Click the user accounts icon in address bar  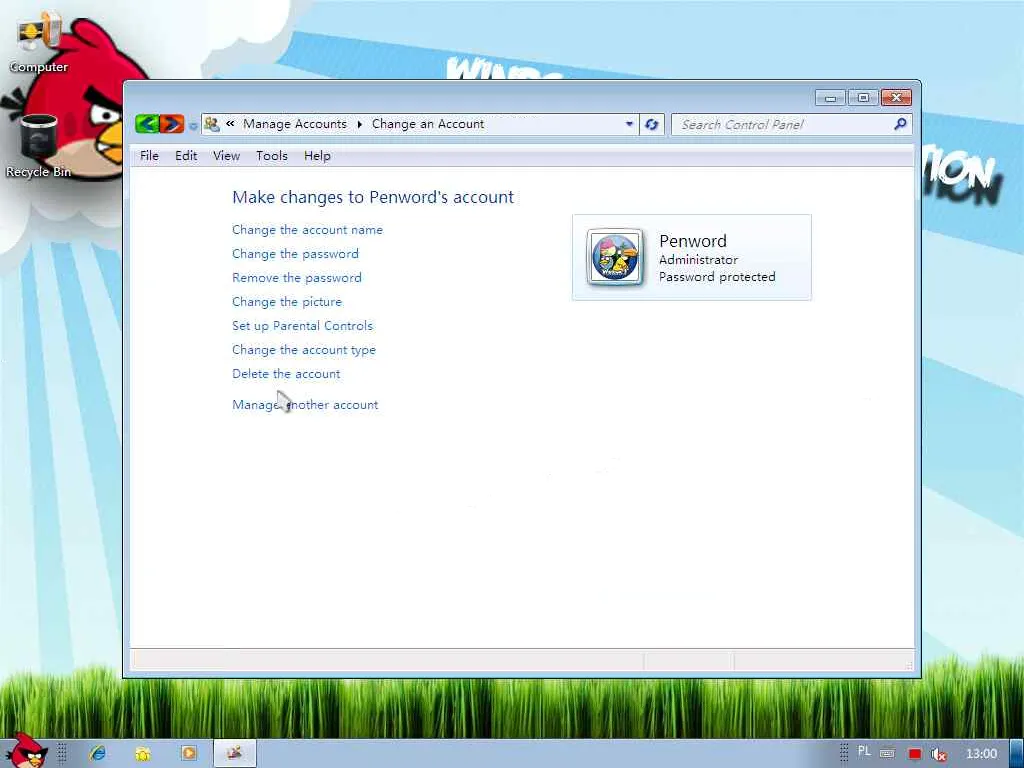212,123
